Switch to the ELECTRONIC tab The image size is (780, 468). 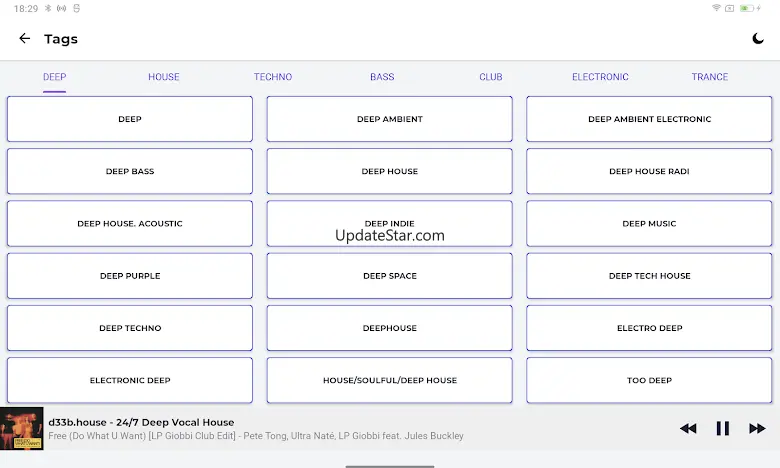(x=600, y=77)
